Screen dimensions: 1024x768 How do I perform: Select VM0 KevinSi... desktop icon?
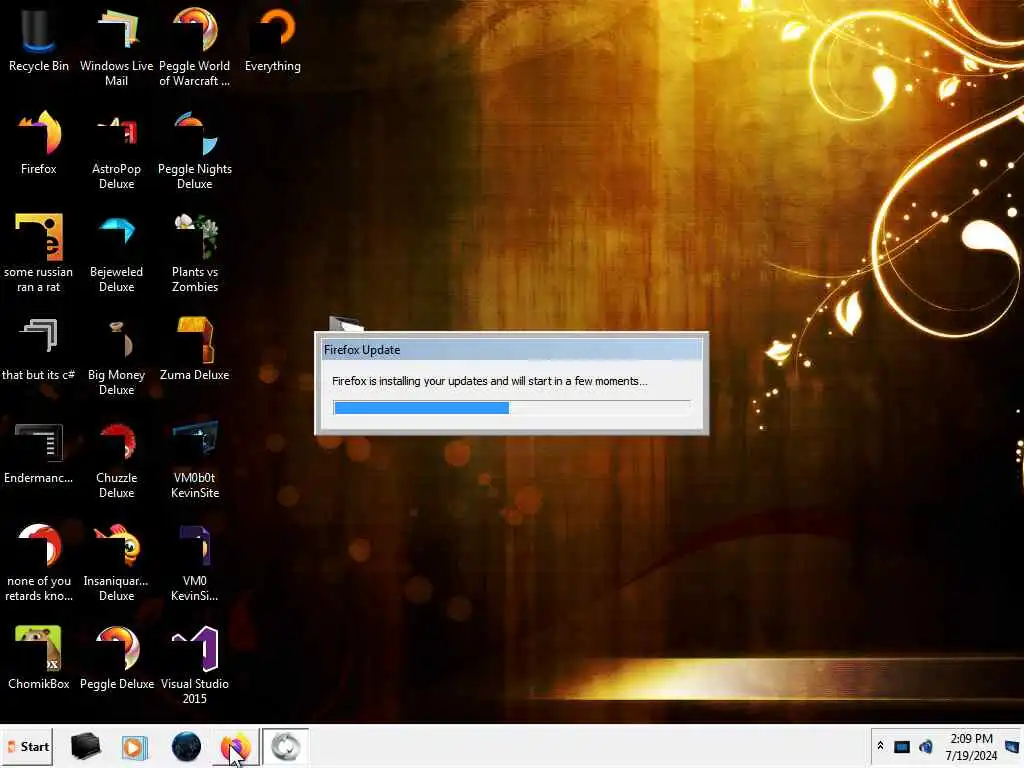coord(195,563)
